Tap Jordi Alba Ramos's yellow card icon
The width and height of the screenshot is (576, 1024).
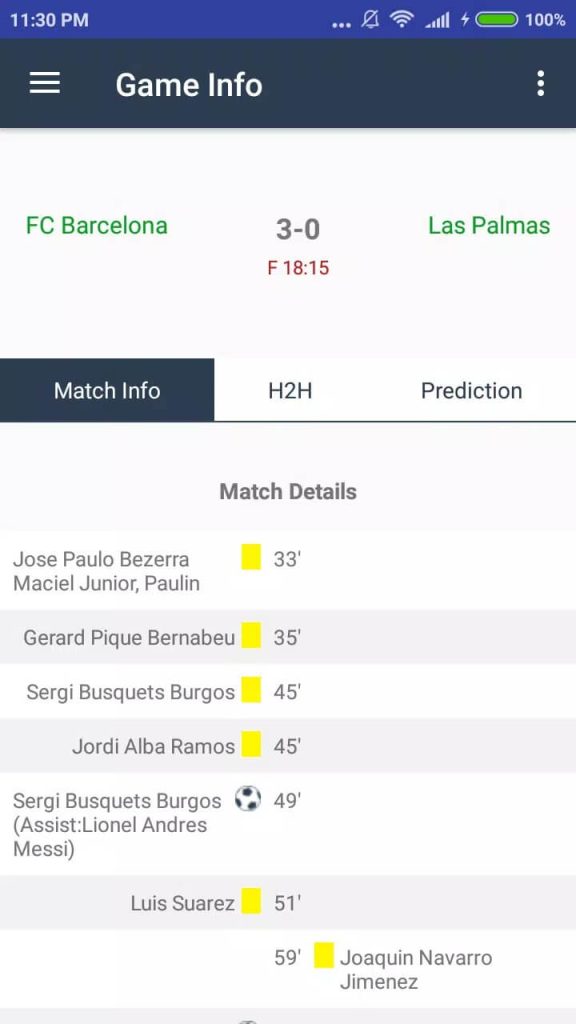click(x=251, y=744)
